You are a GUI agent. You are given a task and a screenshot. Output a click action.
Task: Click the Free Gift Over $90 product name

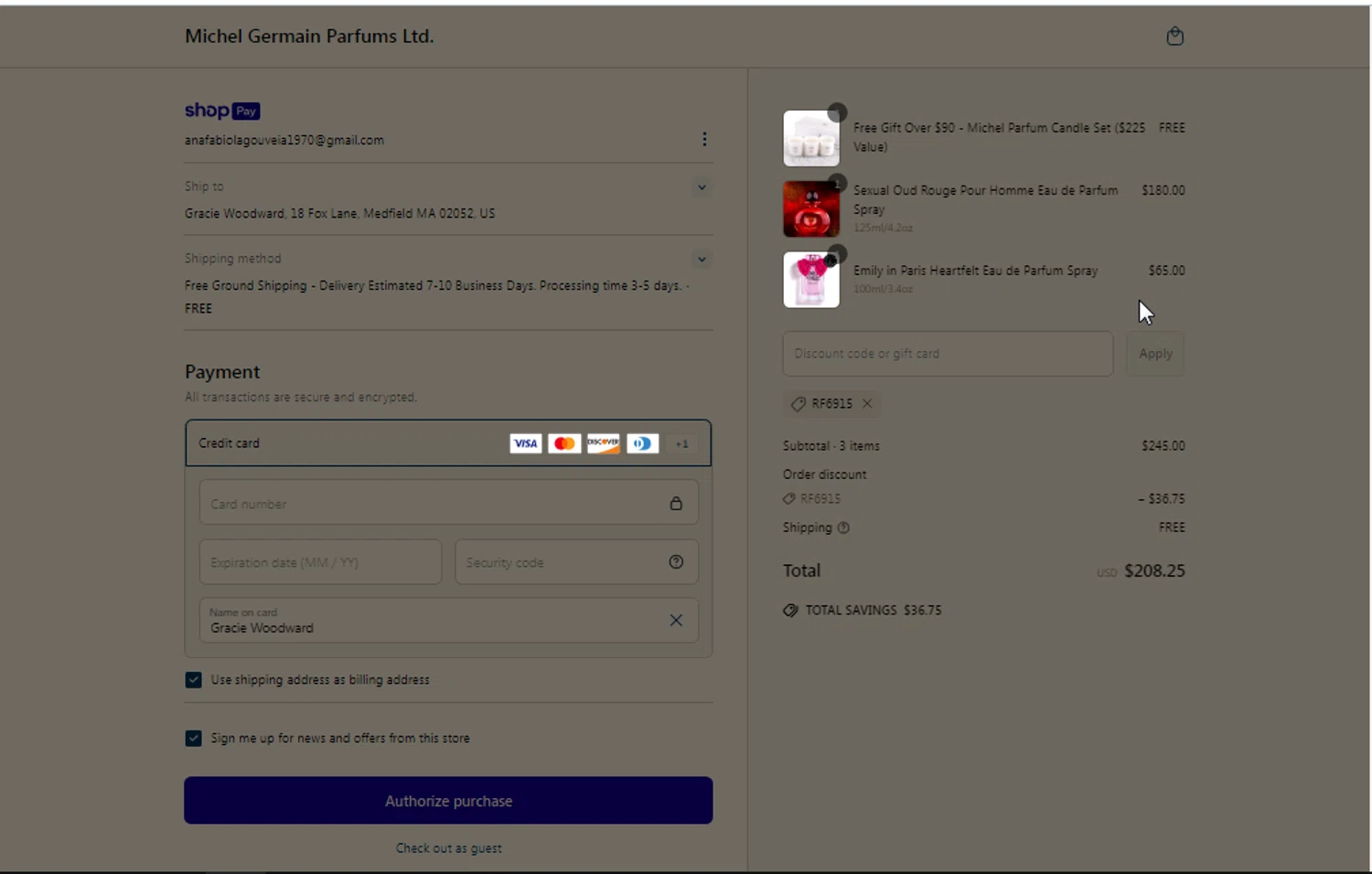1000,137
